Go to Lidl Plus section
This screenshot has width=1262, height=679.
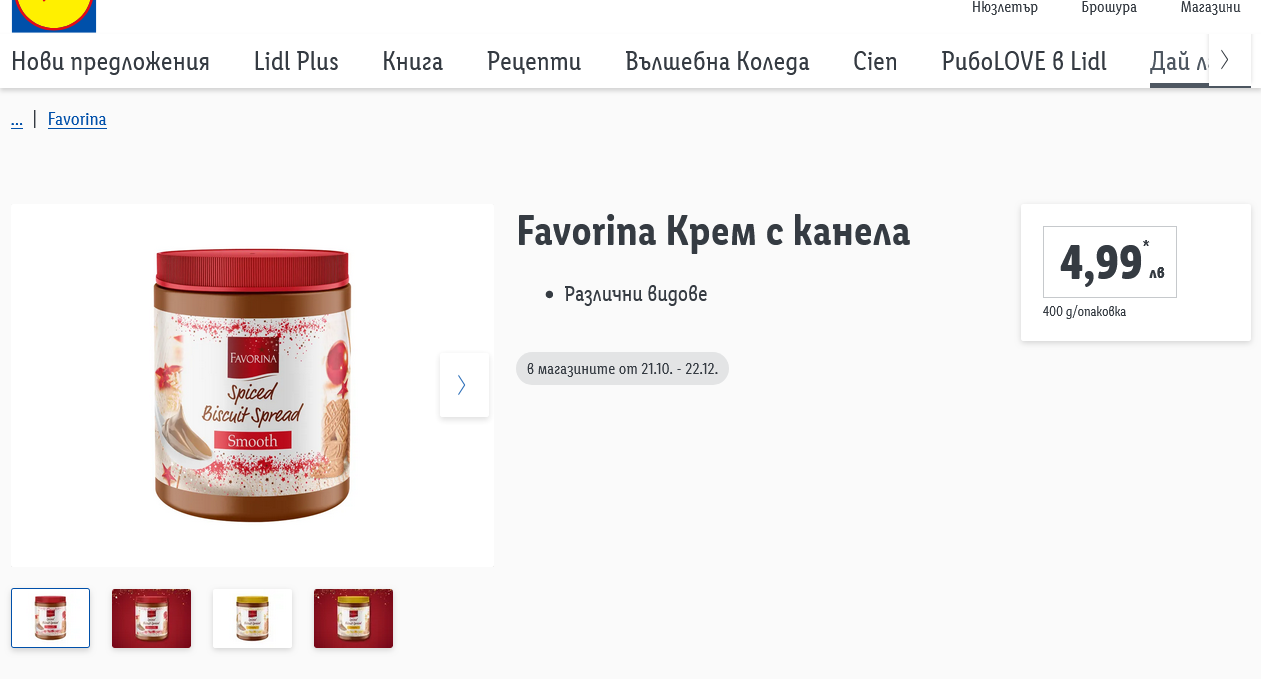(296, 61)
